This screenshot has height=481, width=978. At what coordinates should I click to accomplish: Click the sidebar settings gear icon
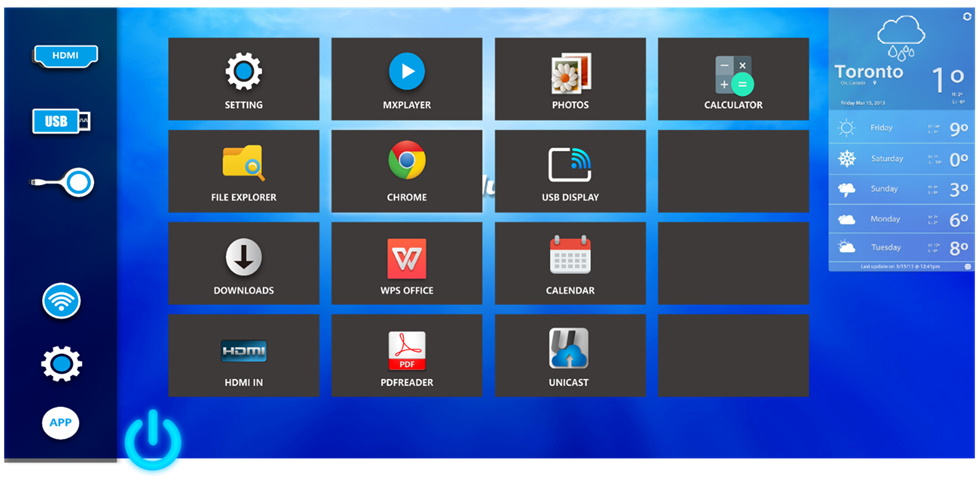pos(61,363)
